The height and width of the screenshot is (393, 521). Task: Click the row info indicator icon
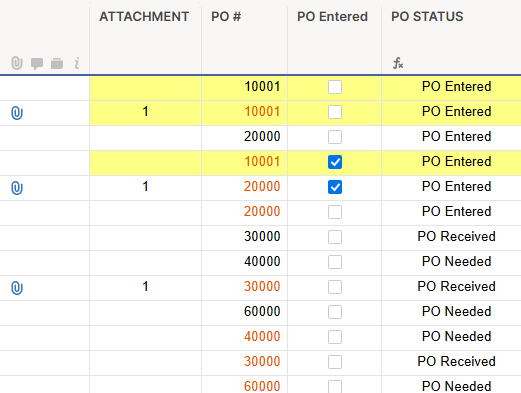point(77,63)
